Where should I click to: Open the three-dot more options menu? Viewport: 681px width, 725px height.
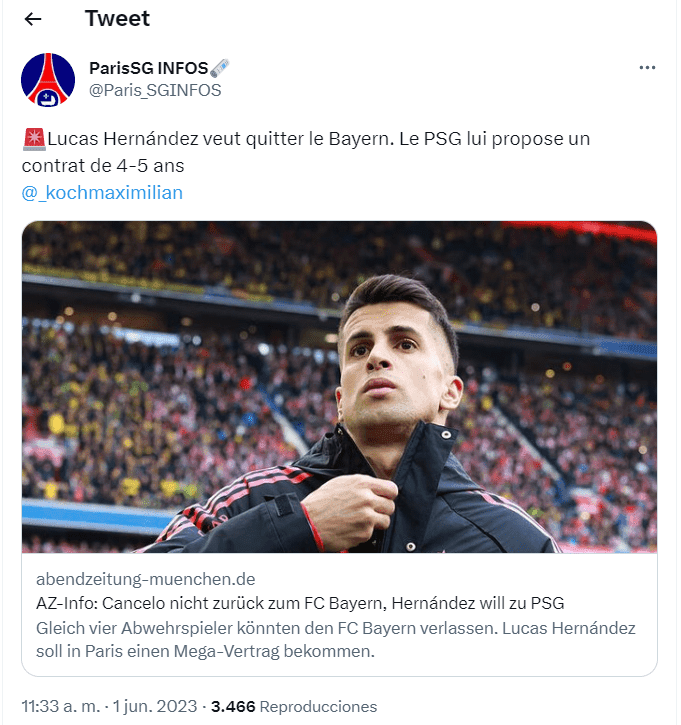tap(647, 68)
